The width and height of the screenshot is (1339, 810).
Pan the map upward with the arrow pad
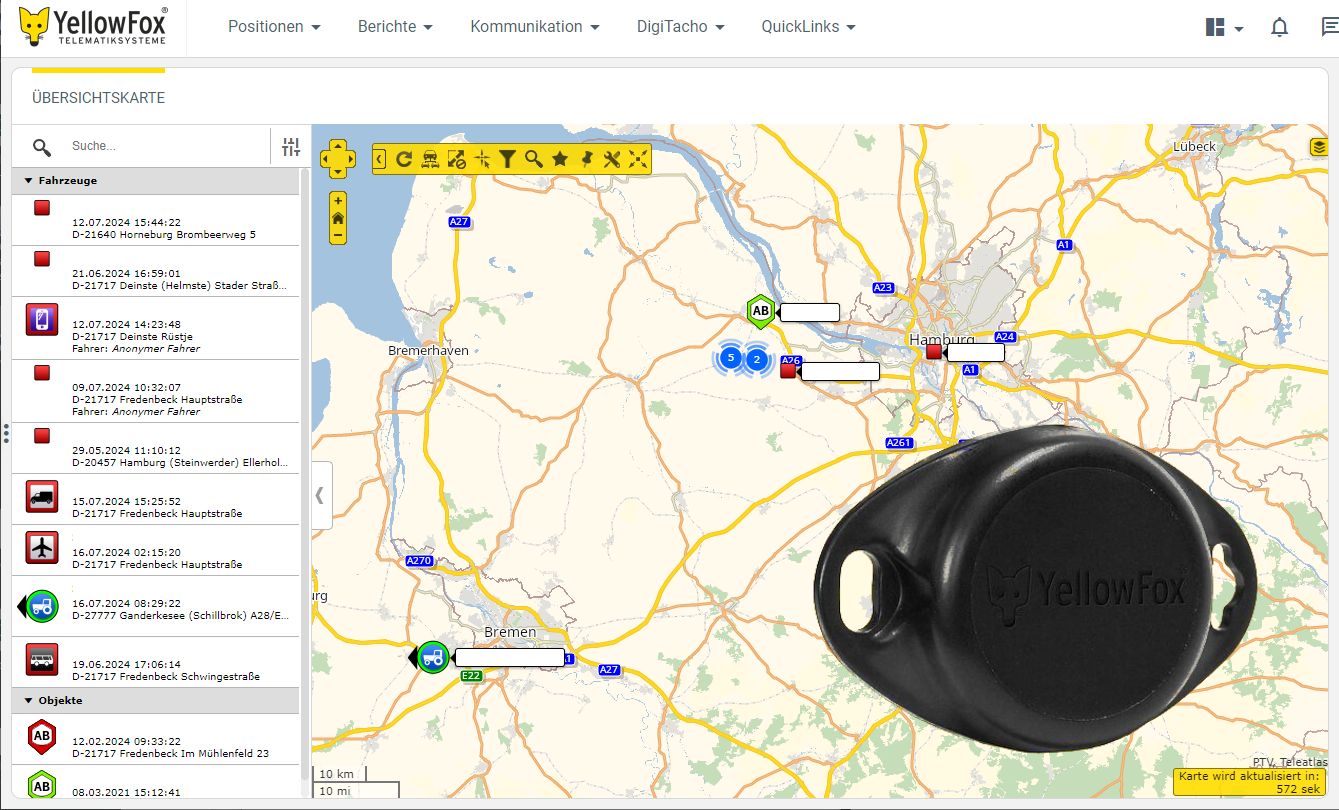click(x=338, y=146)
